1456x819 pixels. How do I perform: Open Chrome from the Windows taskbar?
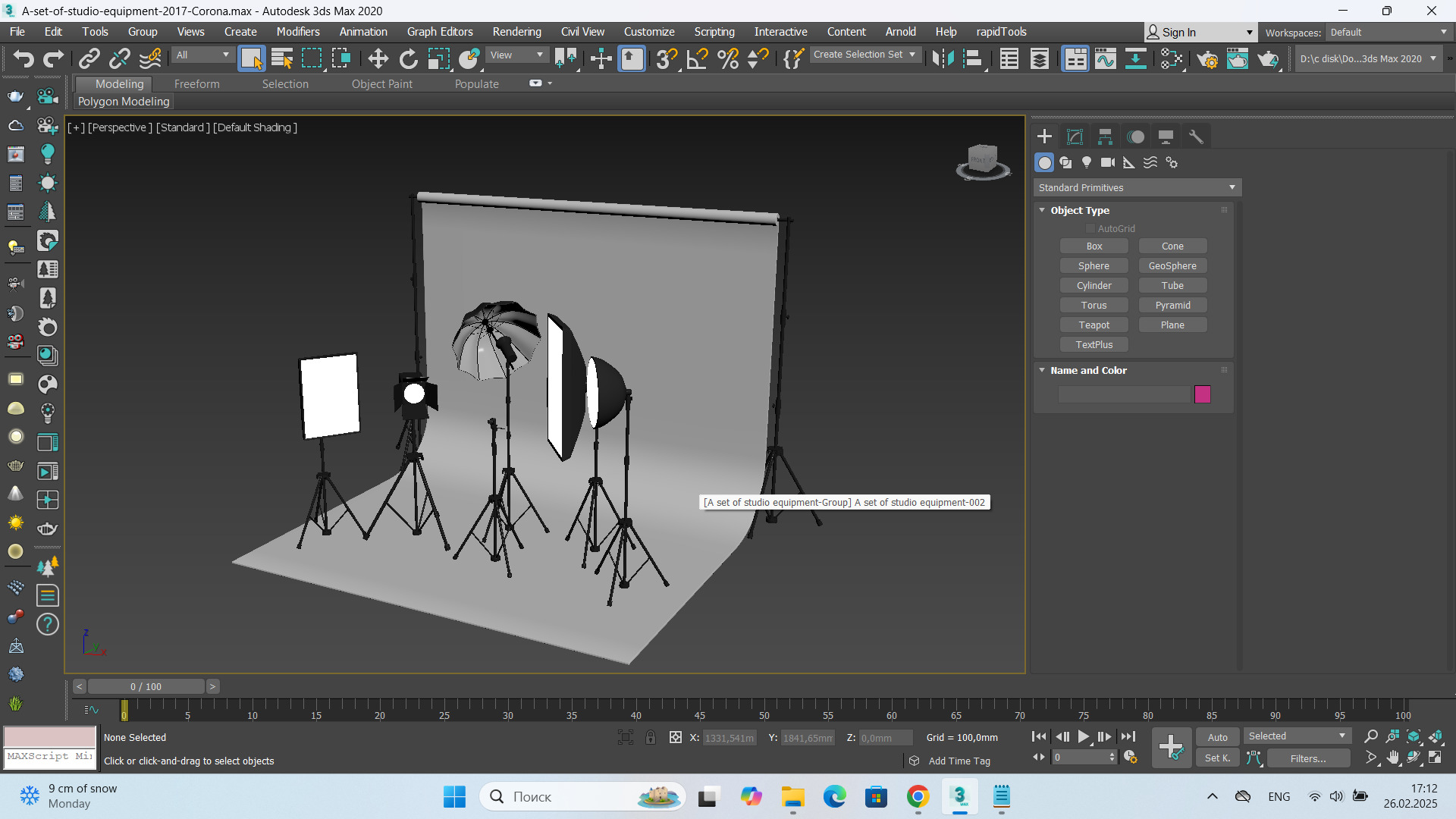918,797
